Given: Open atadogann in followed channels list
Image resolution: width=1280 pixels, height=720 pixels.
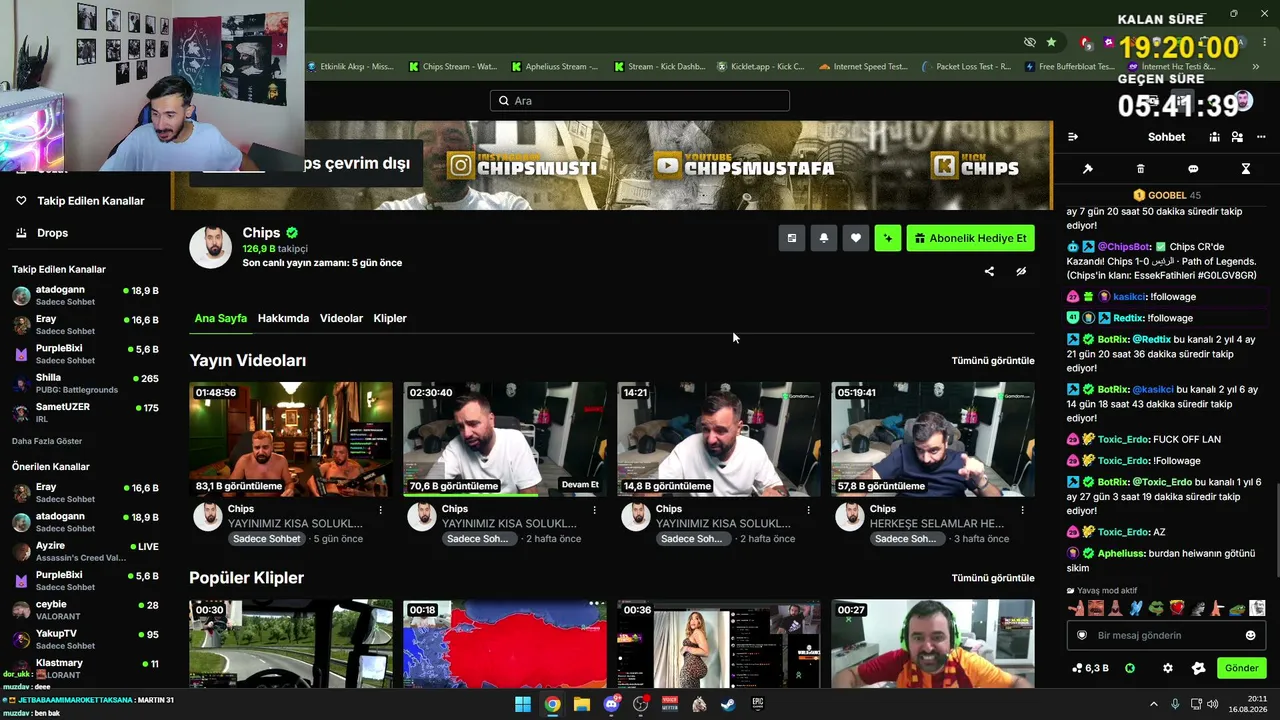Looking at the screenshot, I should (x=85, y=295).
